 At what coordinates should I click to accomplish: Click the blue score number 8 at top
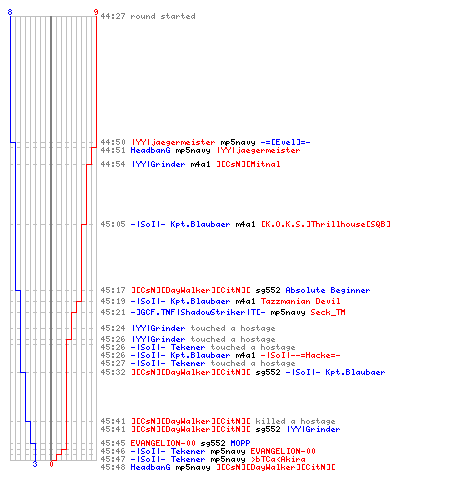pos(10,12)
